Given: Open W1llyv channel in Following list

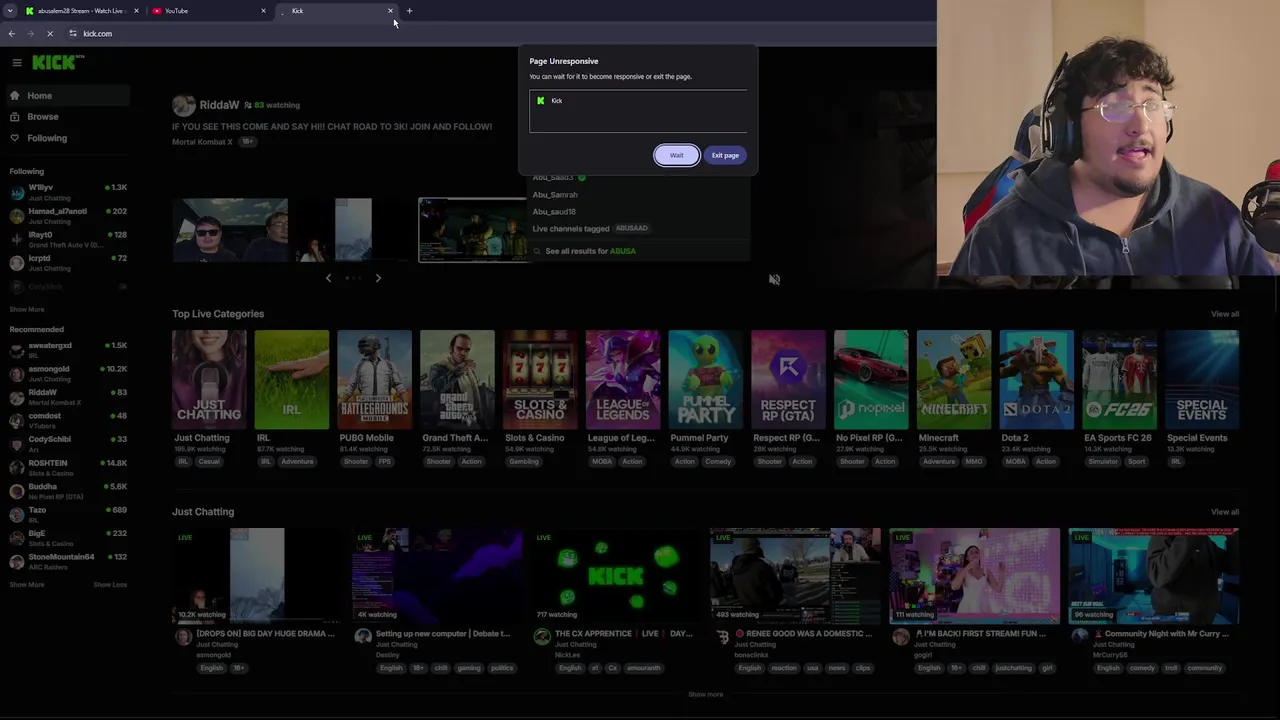Looking at the screenshot, I should [x=68, y=192].
